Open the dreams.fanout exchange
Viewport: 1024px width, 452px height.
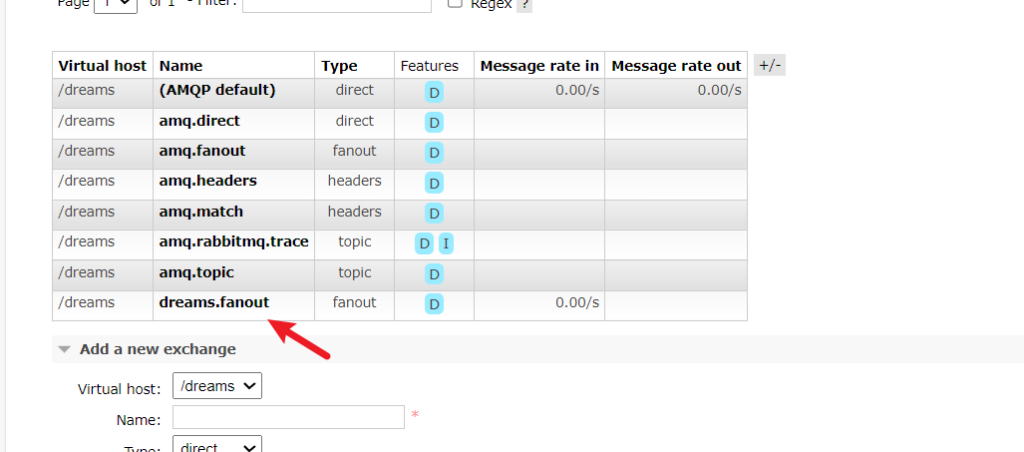click(x=213, y=302)
